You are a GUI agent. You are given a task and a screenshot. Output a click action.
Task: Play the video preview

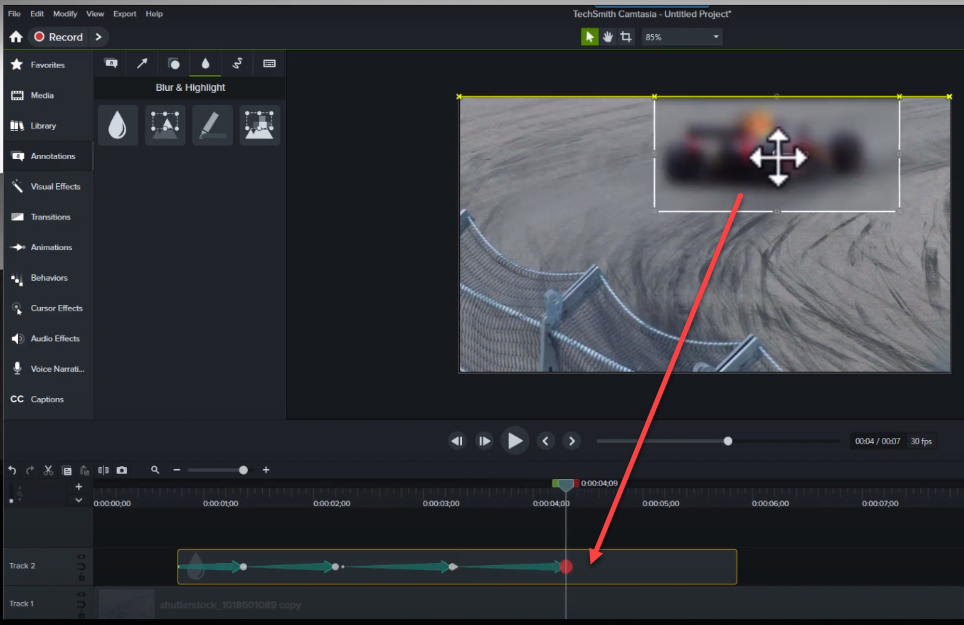515,441
